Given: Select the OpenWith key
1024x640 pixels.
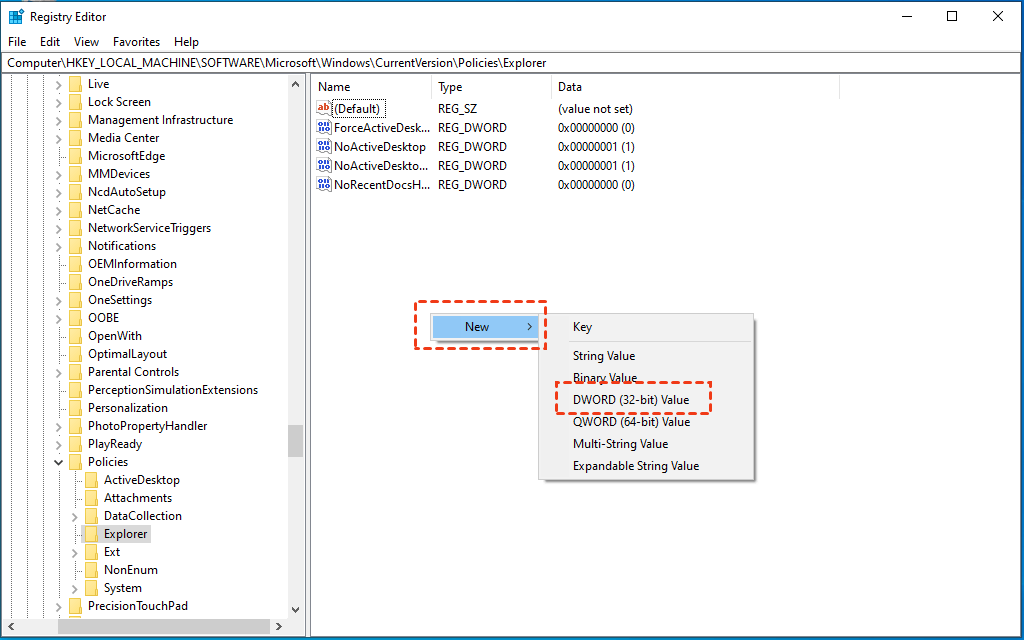Looking at the screenshot, I should [x=115, y=336].
